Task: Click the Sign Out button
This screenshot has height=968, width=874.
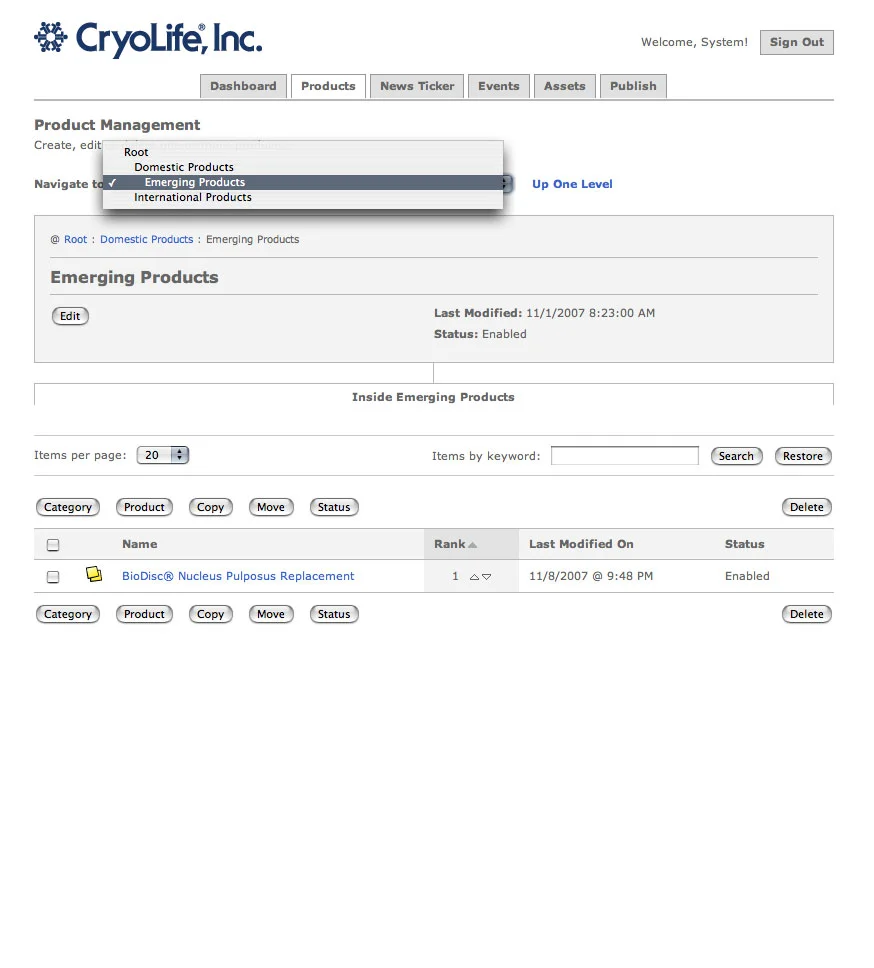Action: pos(797,42)
